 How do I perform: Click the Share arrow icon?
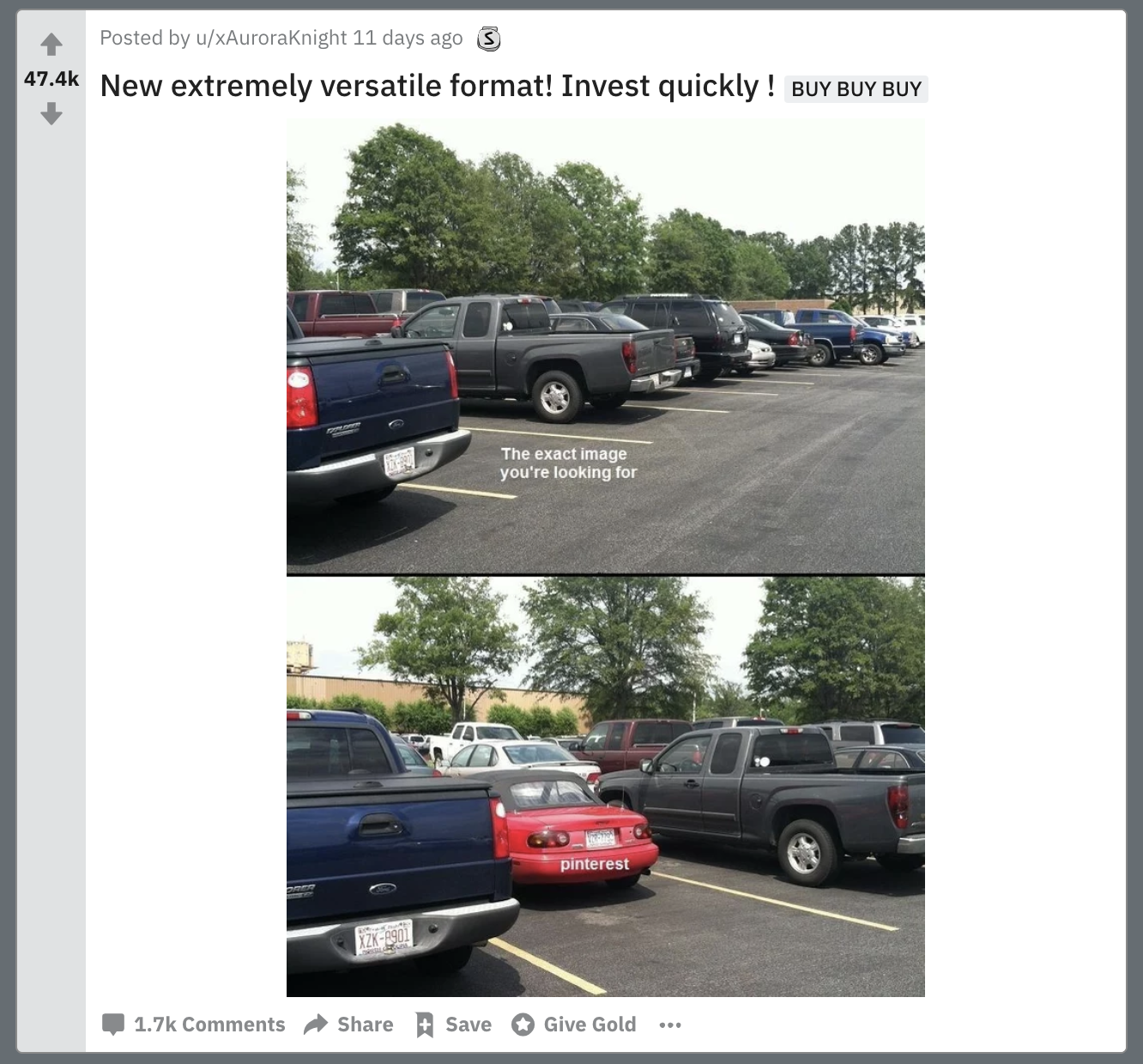pos(316,1024)
